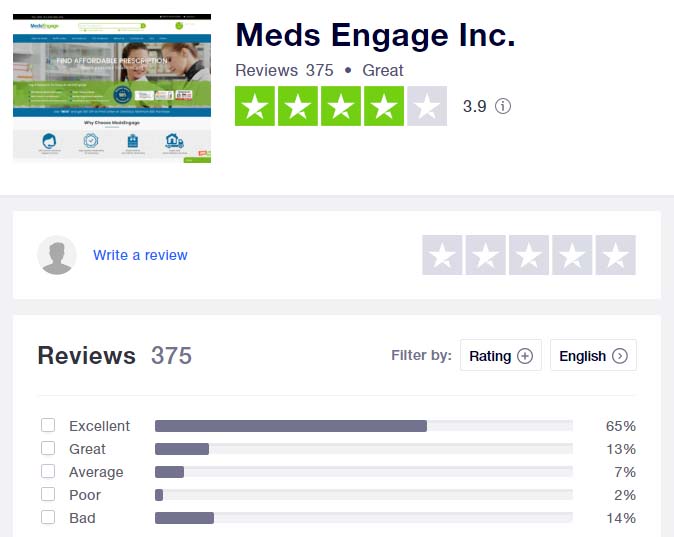Check the Great reviews checkbox
The width and height of the screenshot is (674, 537).
pyautogui.click(x=48, y=448)
